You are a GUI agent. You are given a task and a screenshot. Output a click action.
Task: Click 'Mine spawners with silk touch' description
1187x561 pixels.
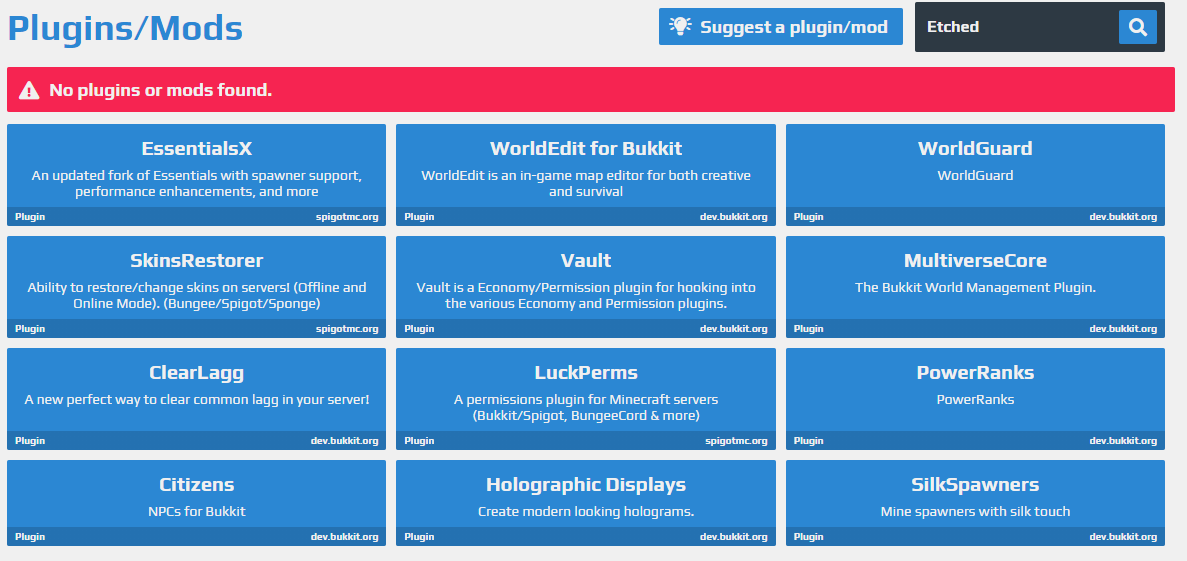[975, 511]
